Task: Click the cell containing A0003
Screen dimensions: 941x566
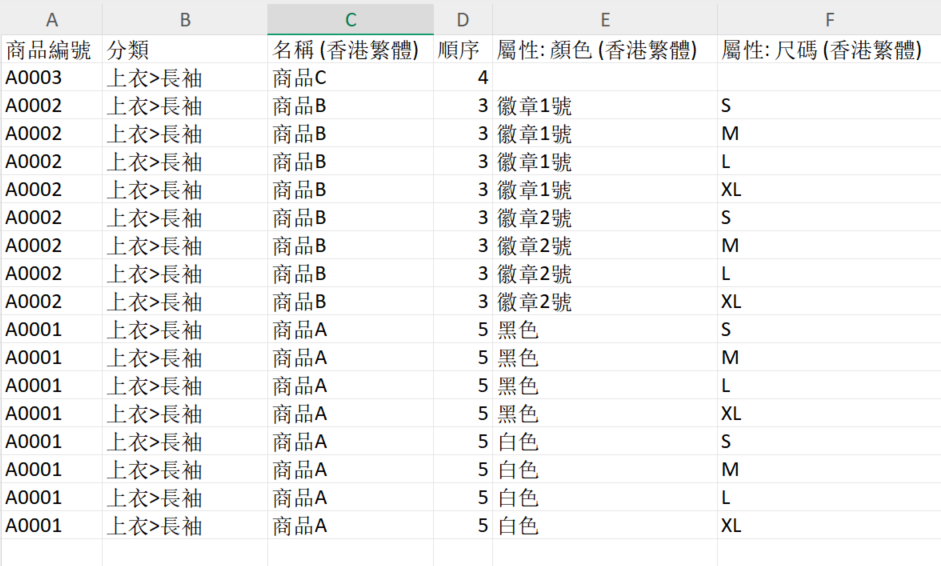Action: click(x=51, y=78)
